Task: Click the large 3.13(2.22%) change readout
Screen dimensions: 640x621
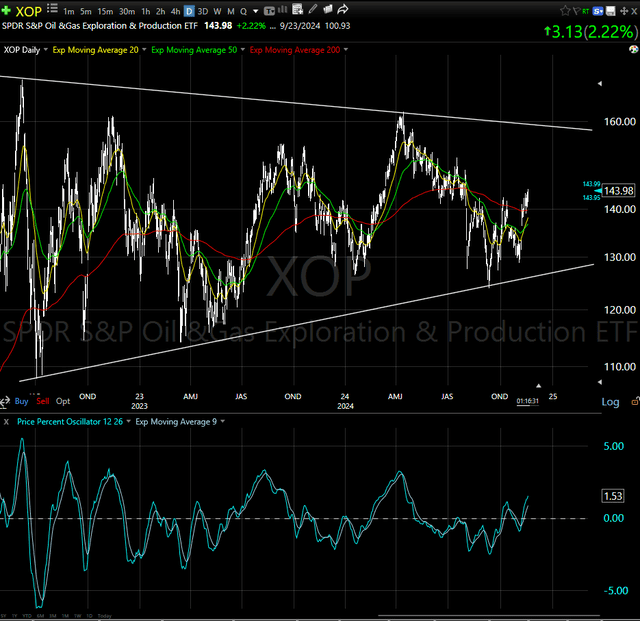Action: point(591,31)
